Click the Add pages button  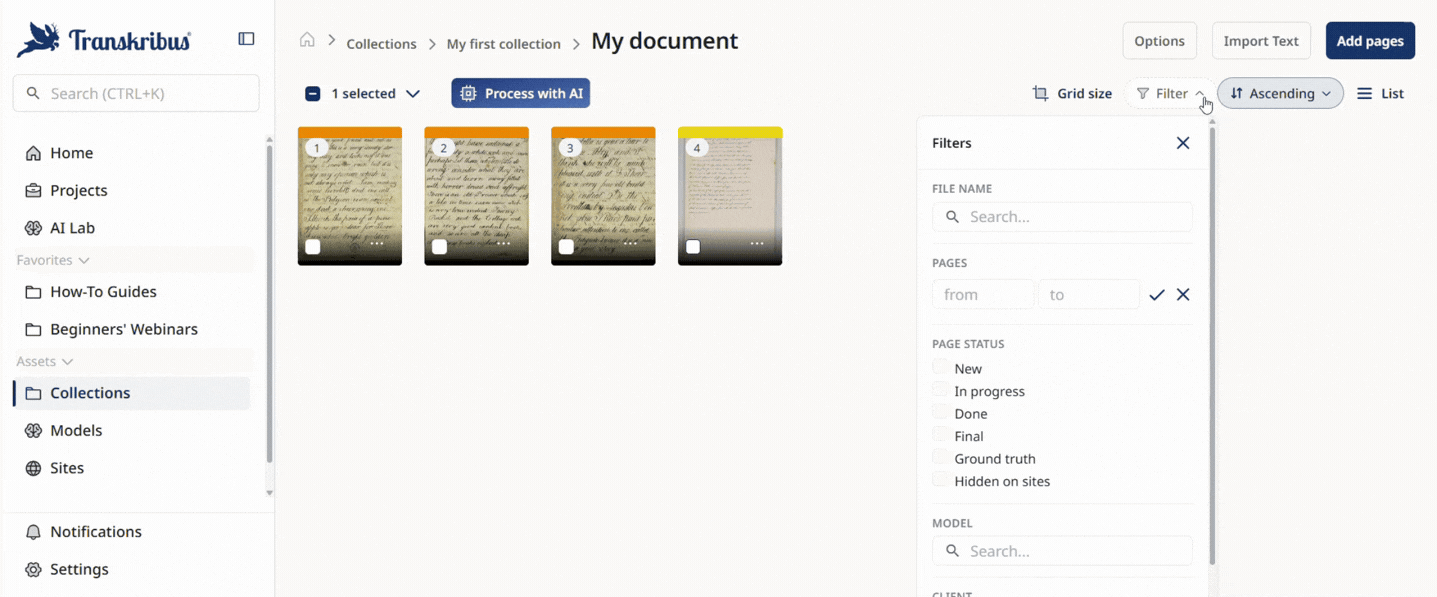[1370, 41]
